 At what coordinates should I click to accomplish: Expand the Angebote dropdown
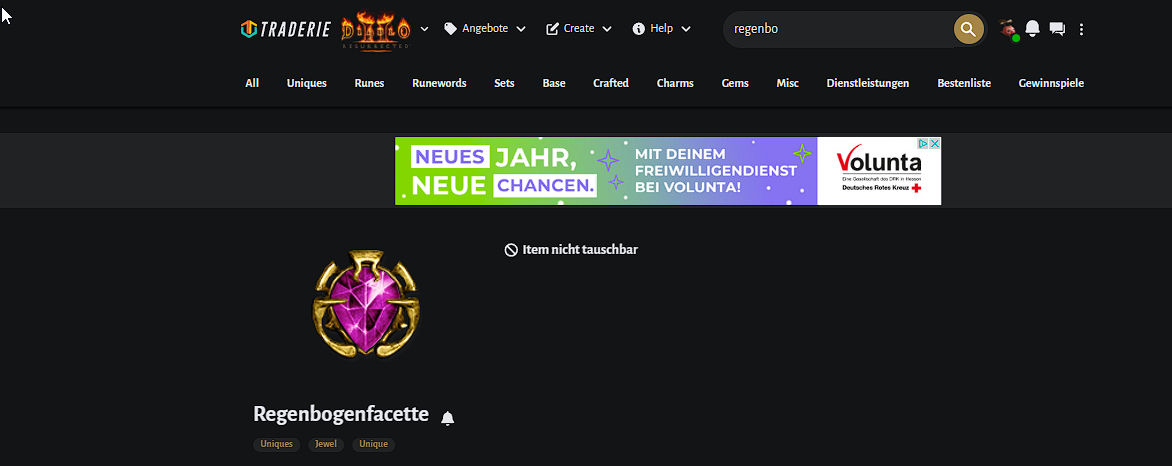point(484,28)
